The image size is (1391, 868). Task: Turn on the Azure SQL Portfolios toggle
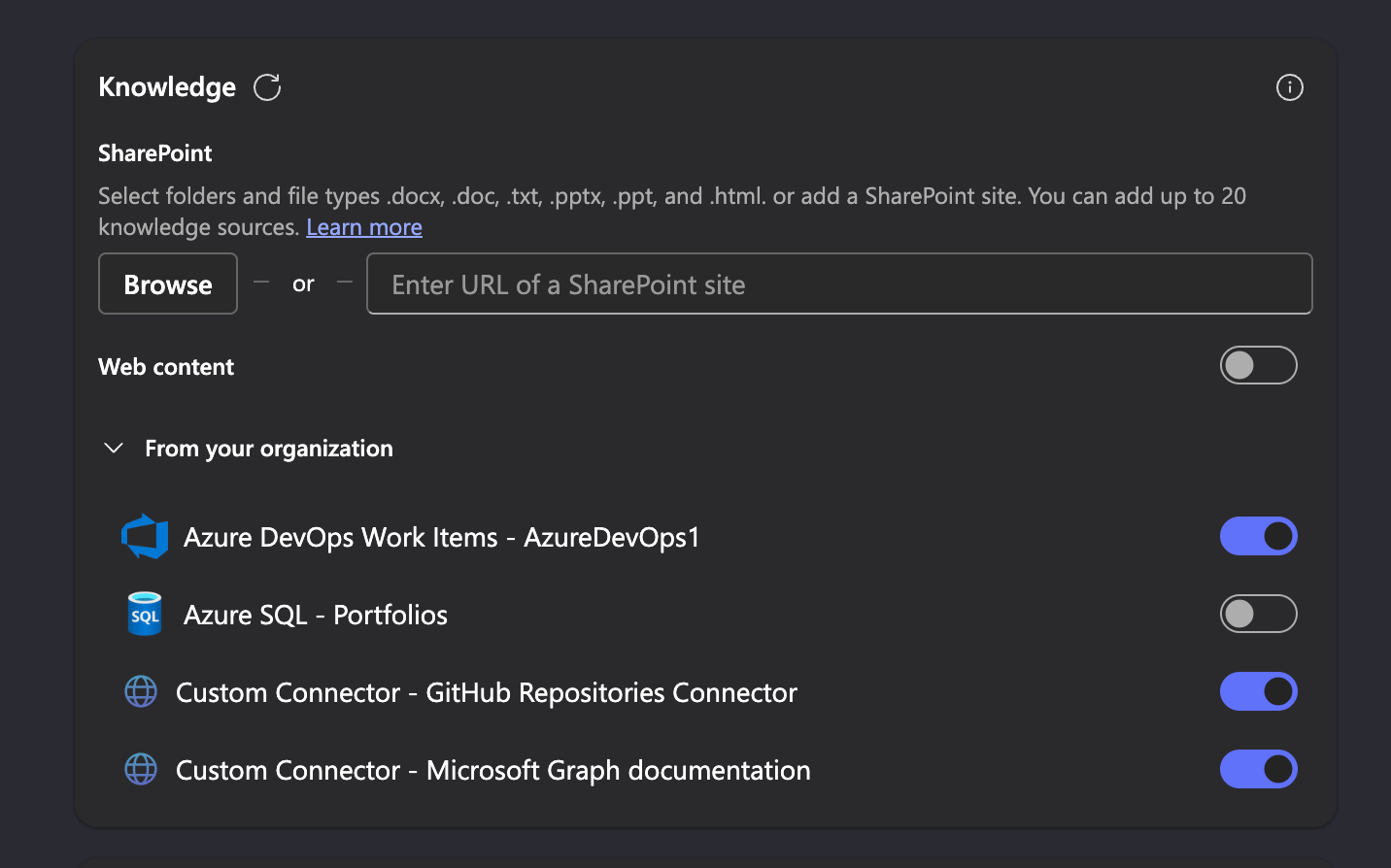coord(1258,615)
